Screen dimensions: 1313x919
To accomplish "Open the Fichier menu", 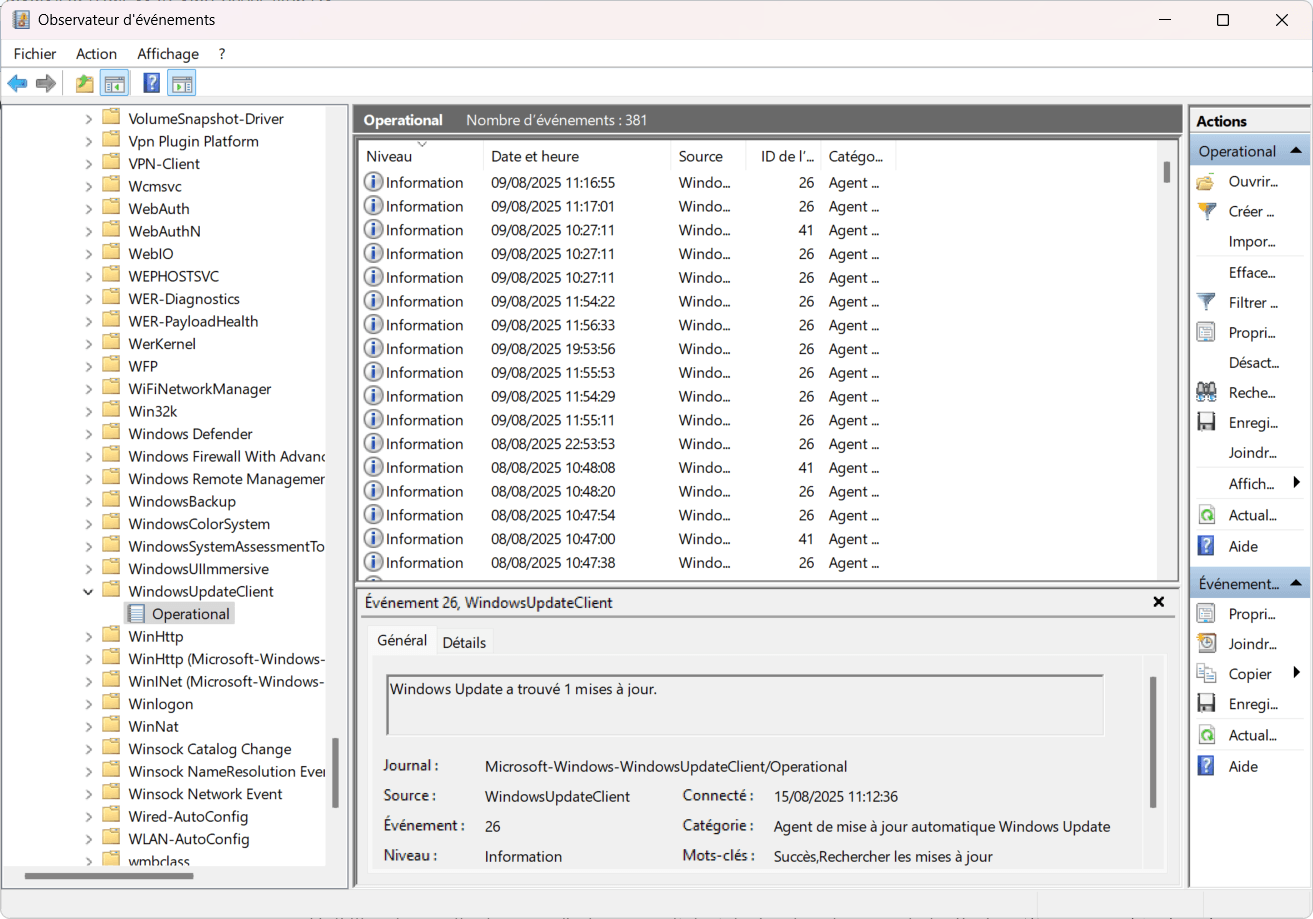I will (35, 54).
